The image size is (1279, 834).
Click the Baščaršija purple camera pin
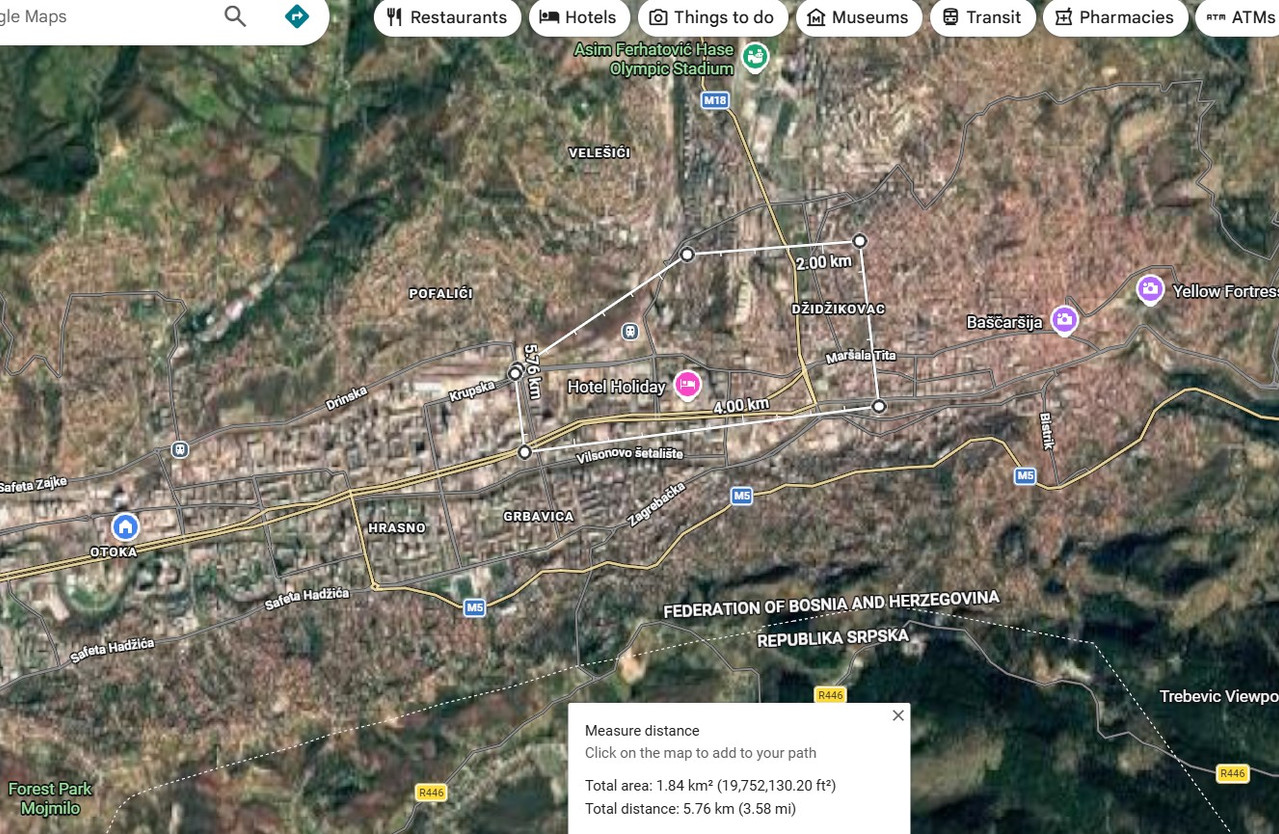pyautogui.click(x=1064, y=320)
